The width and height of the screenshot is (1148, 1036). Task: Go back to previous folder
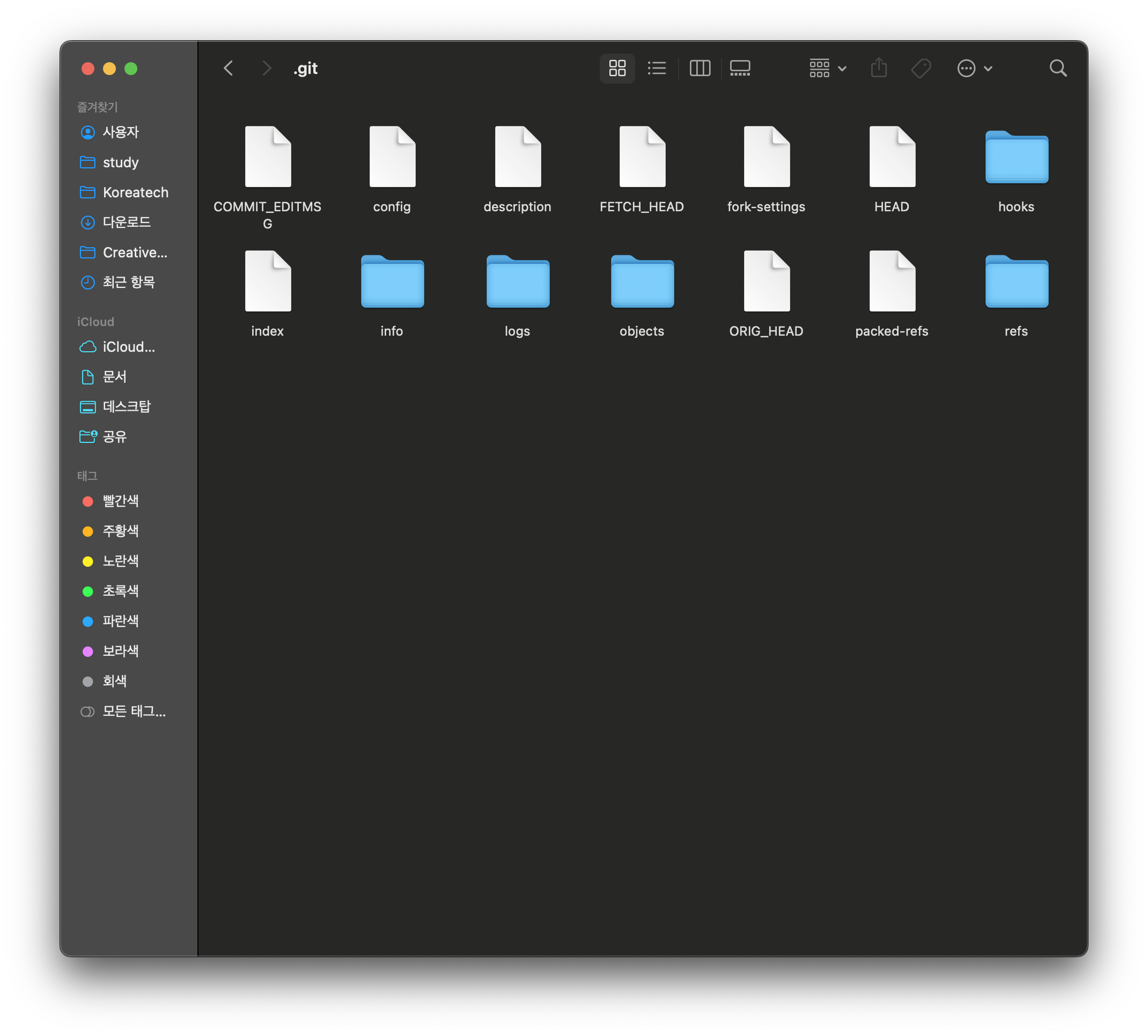tap(229, 68)
